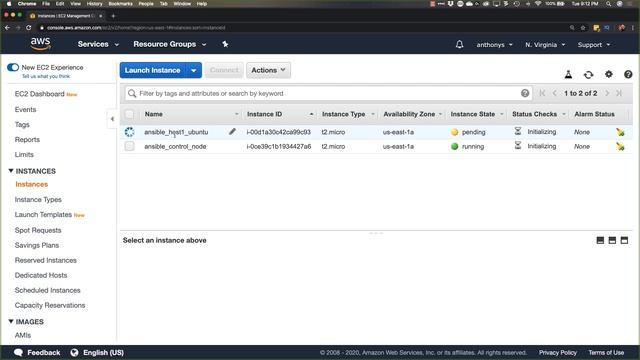Image resolution: width=640 pixels, height=360 pixels.
Task: Click the filter help icon in search box
Action: click(x=525, y=93)
